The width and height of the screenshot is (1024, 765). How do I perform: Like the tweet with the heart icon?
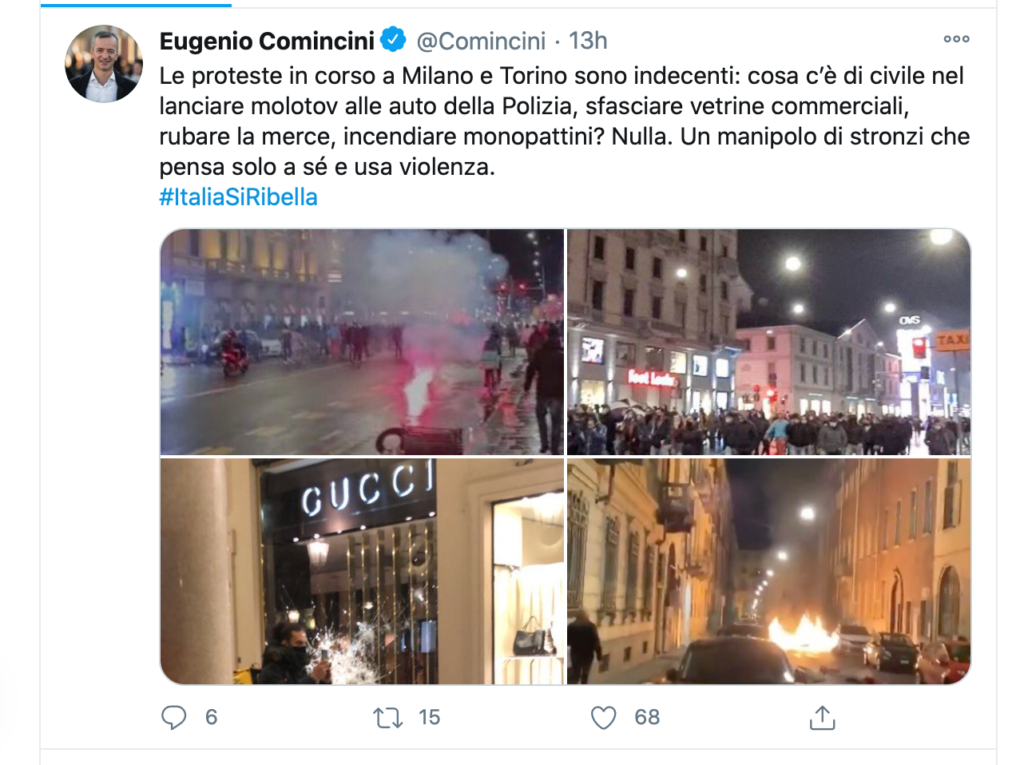coord(603,718)
